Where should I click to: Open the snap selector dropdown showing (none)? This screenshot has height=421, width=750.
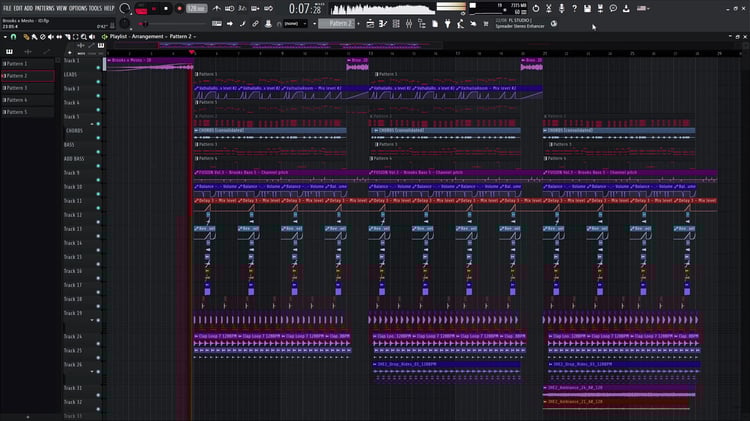(295, 23)
